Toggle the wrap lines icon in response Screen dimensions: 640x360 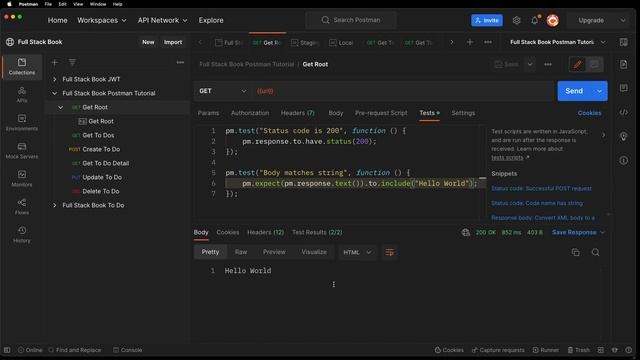click(x=390, y=252)
